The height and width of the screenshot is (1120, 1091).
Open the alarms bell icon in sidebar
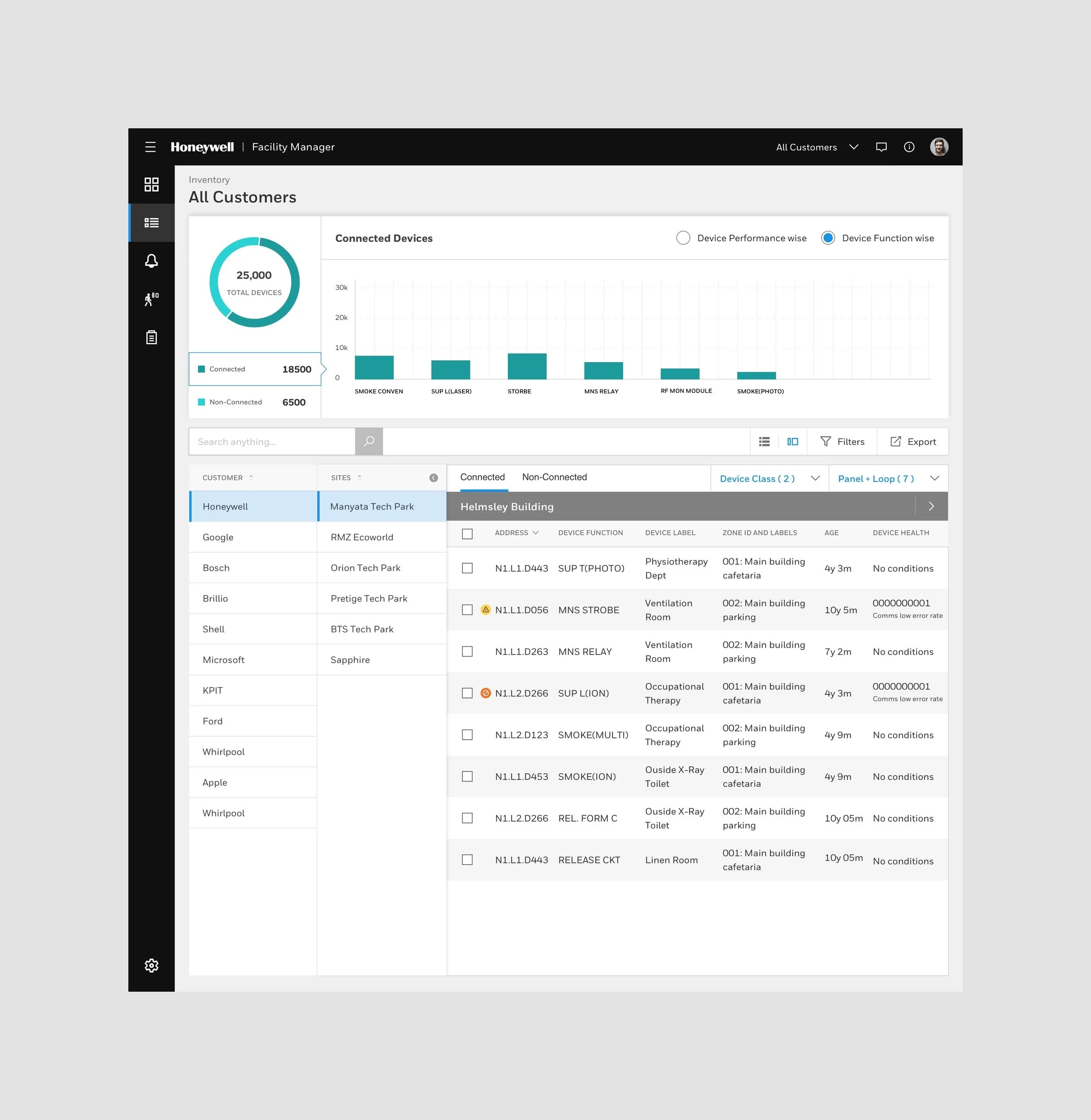tap(151, 261)
